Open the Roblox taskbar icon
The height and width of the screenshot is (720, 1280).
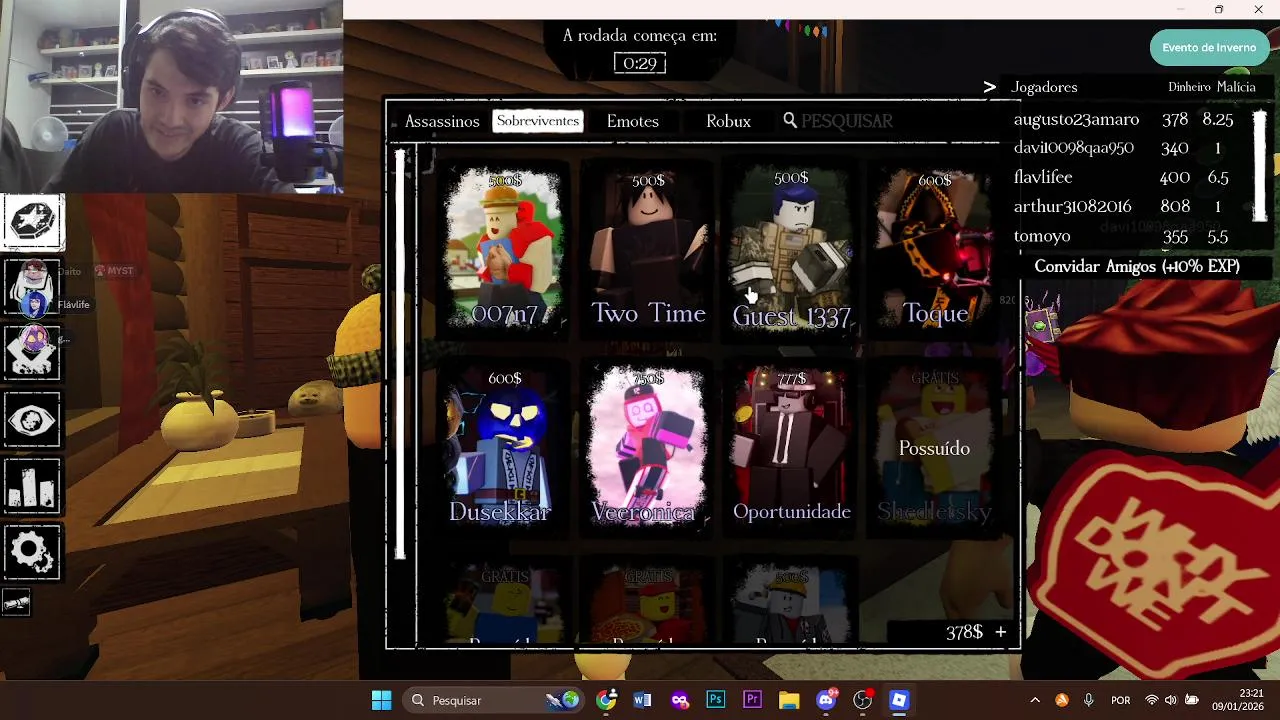899,700
